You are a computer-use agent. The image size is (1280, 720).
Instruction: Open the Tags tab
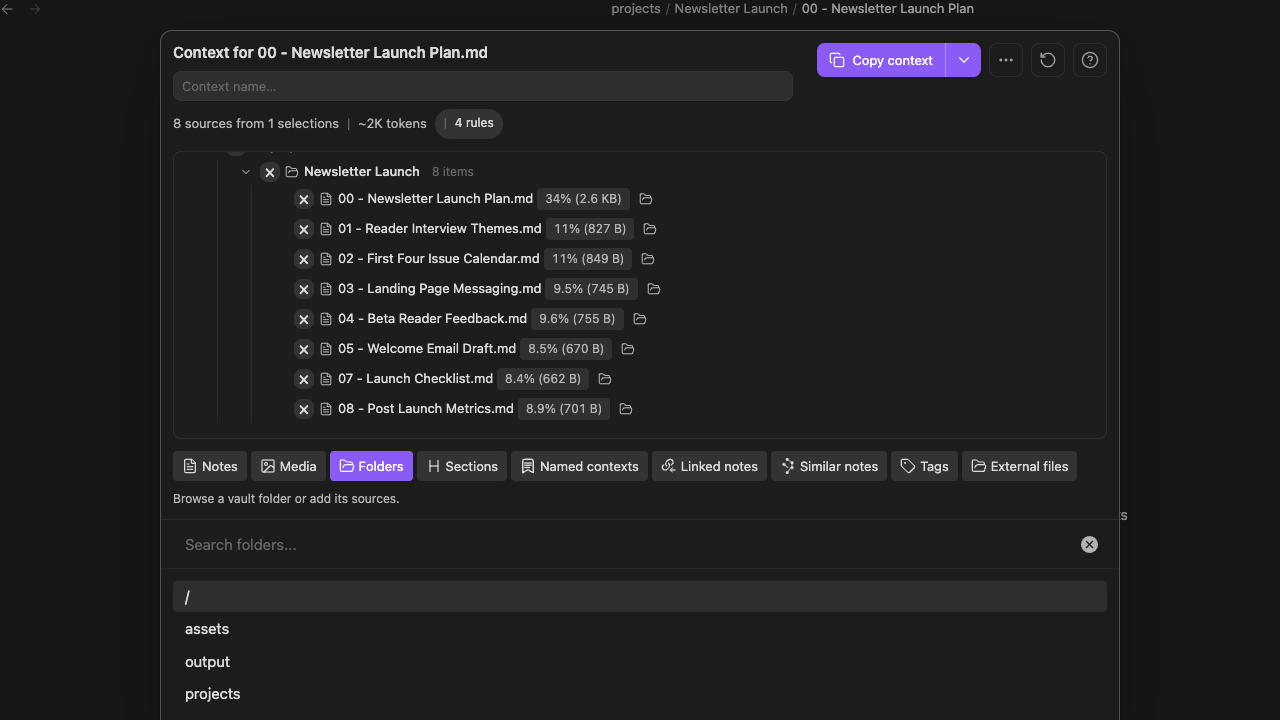click(x=924, y=466)
